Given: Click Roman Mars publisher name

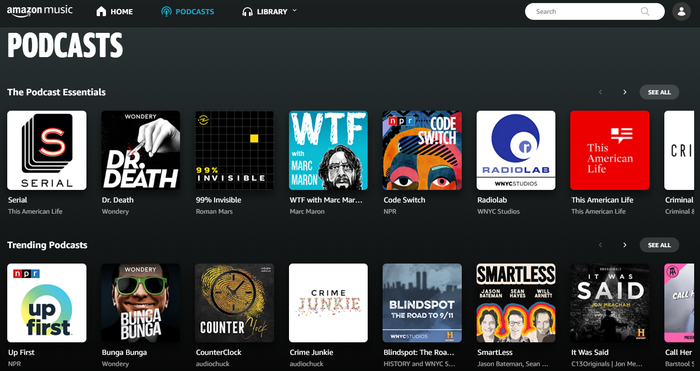Looking at the screenshot, I should tap(214, 212).
